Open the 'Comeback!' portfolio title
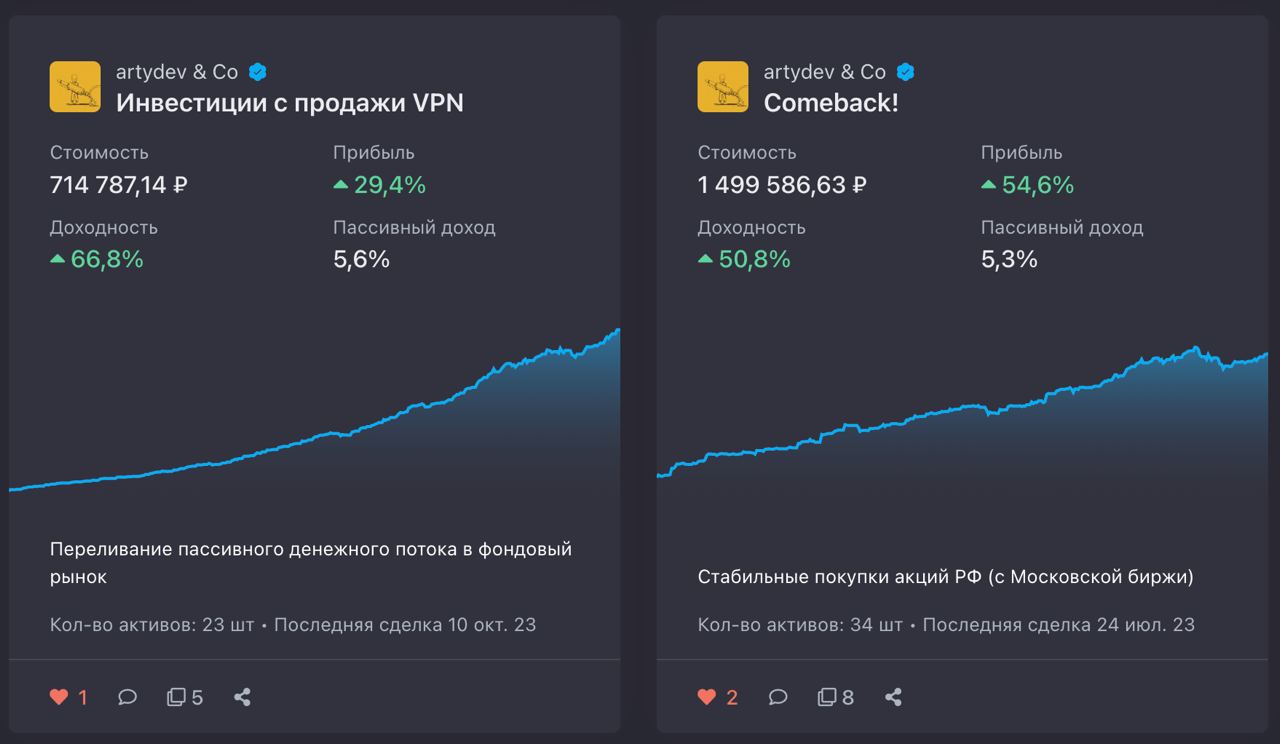 coord(831,102)
